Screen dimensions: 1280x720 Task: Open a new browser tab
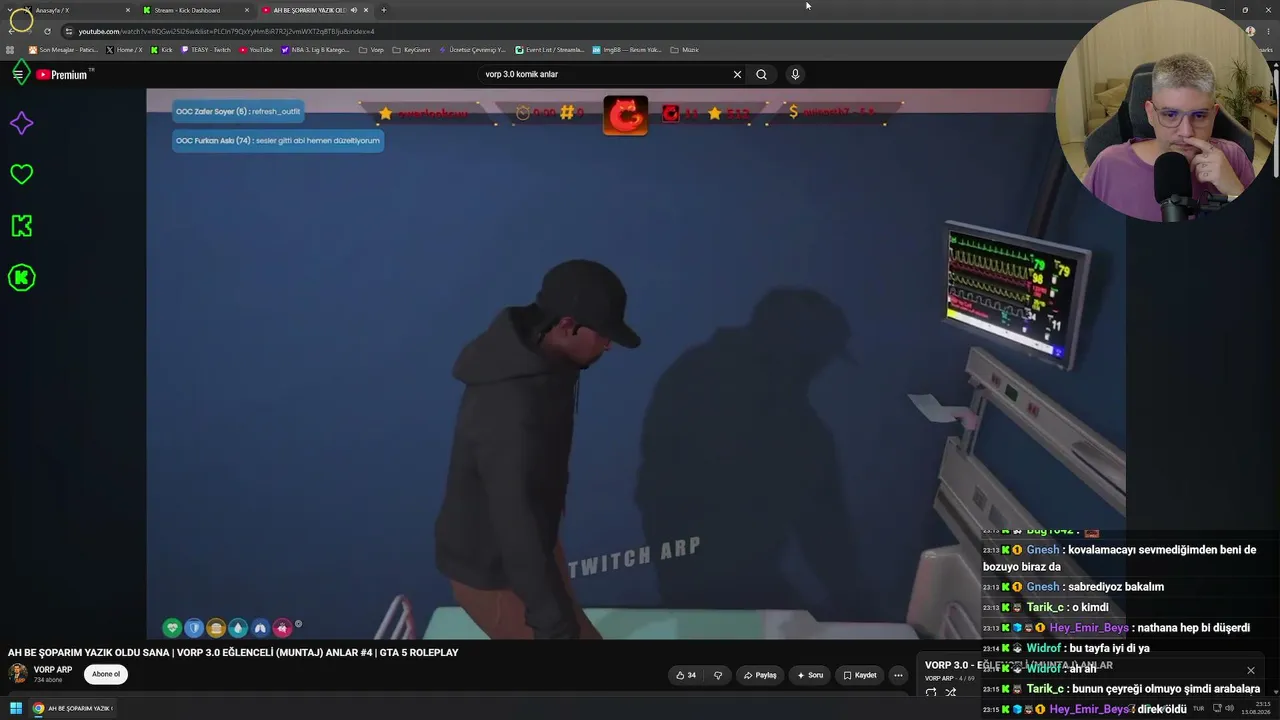click(384, 10)
